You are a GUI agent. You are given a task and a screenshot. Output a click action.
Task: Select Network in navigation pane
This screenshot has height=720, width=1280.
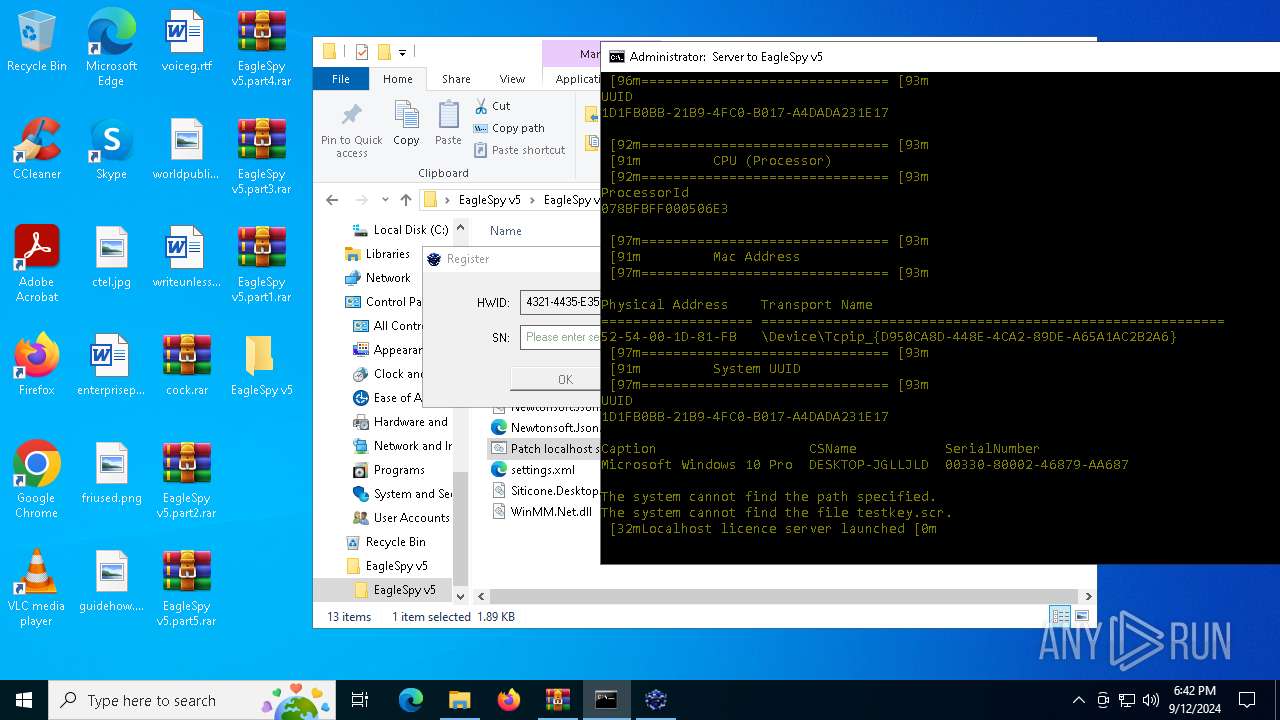pyautogui.click(x=377, y=278)
